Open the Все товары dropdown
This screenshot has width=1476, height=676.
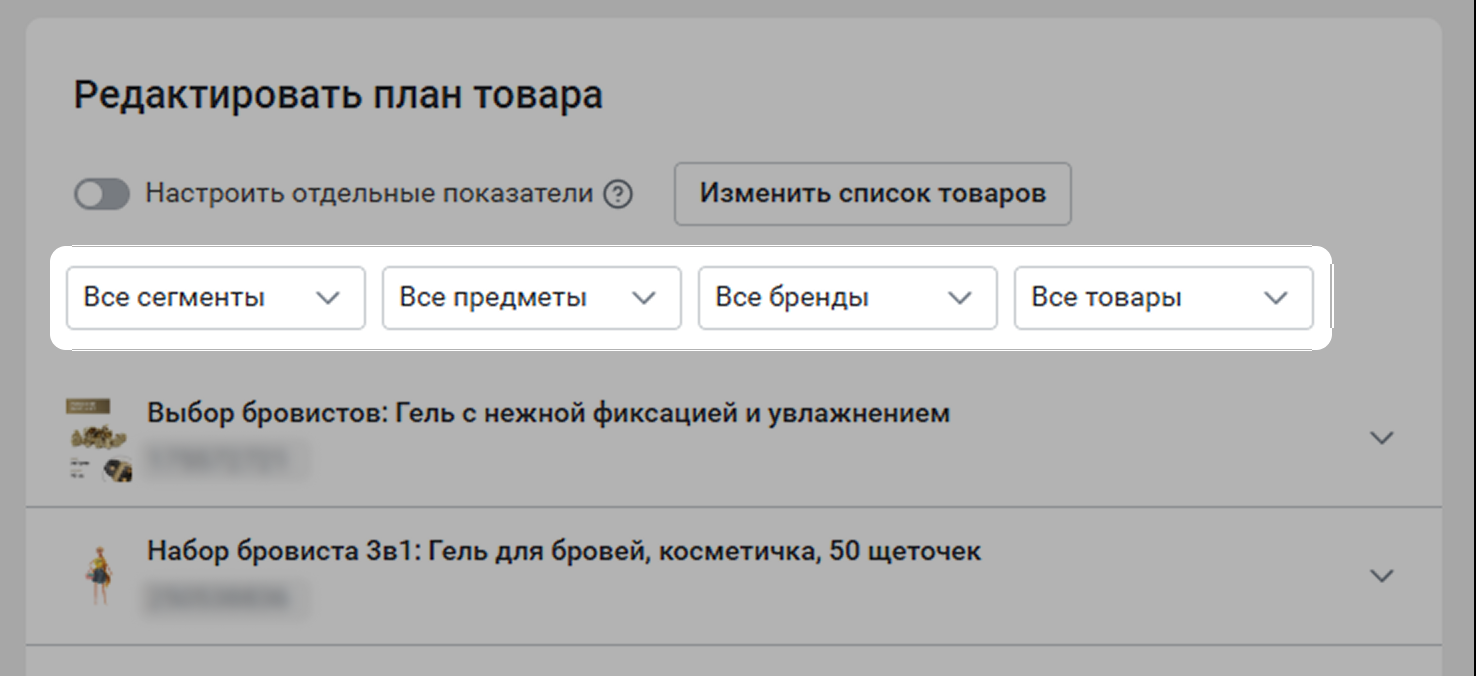pyautogui.click(x=1163, y=298)
